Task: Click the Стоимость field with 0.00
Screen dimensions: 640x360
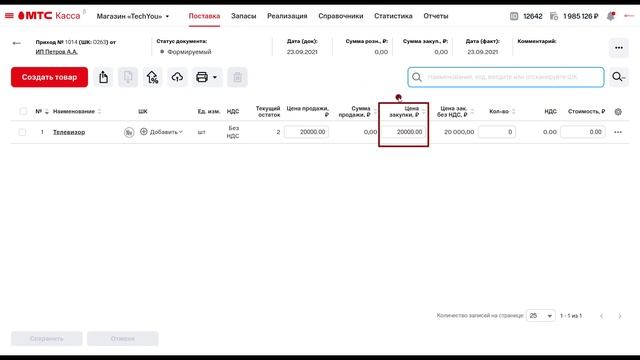Action: coord(583,132)
